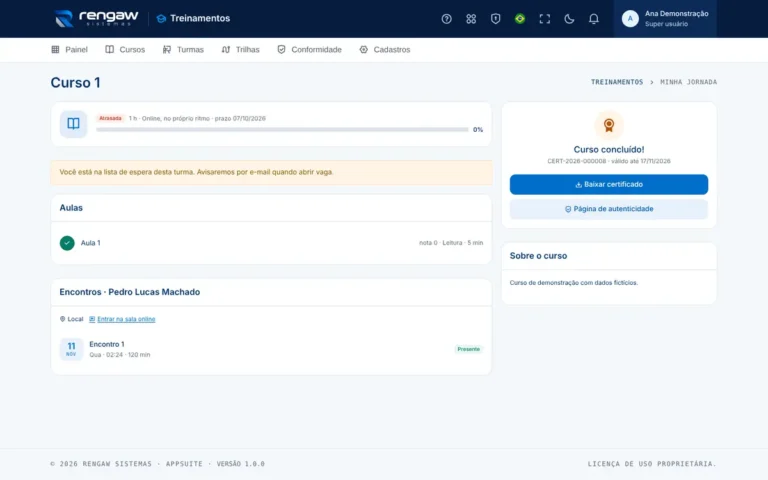Open the help question mark icon
Image resolution: width=768 pixels, height=480 pixels.
[446, 19]
